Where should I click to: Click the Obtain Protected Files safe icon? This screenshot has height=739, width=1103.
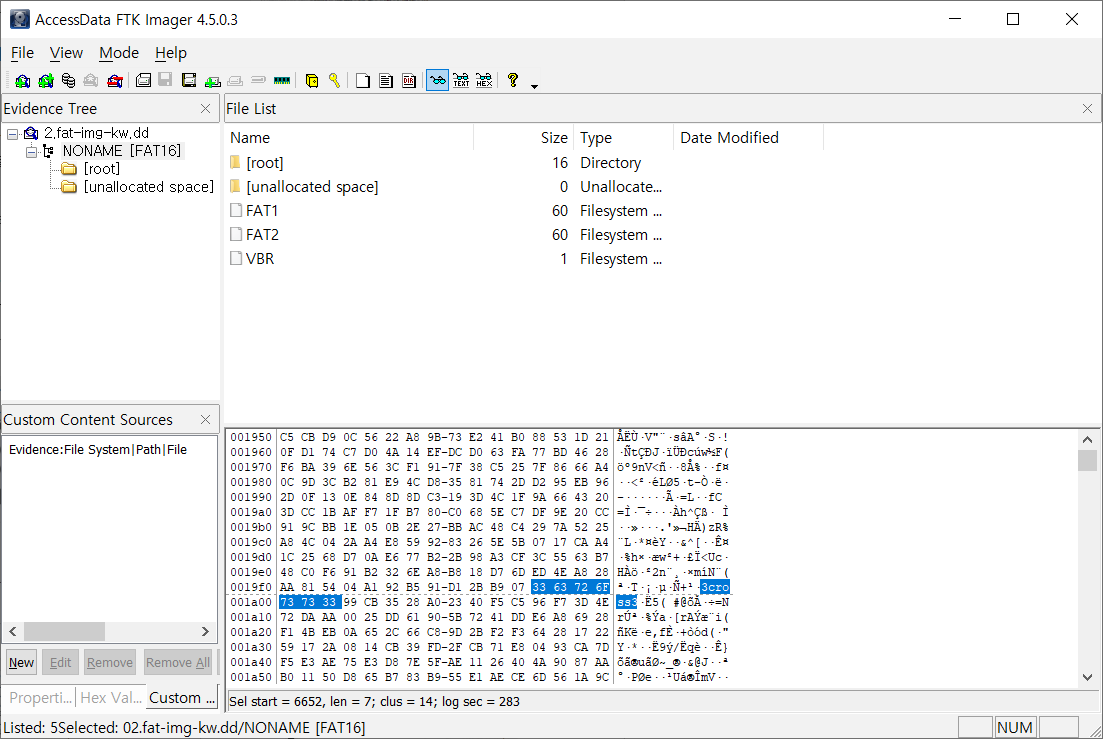(x=312, y=81)
